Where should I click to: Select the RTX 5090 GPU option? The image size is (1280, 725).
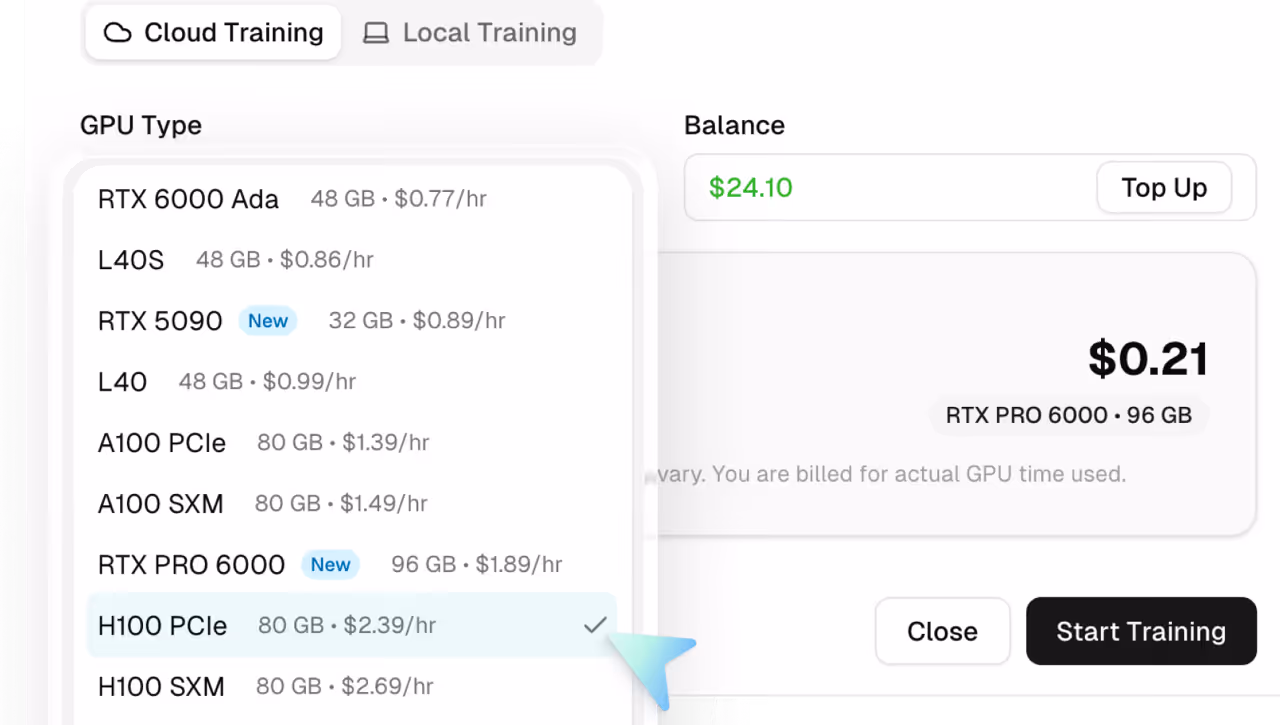pyautogui.click(x=160, y=320)
